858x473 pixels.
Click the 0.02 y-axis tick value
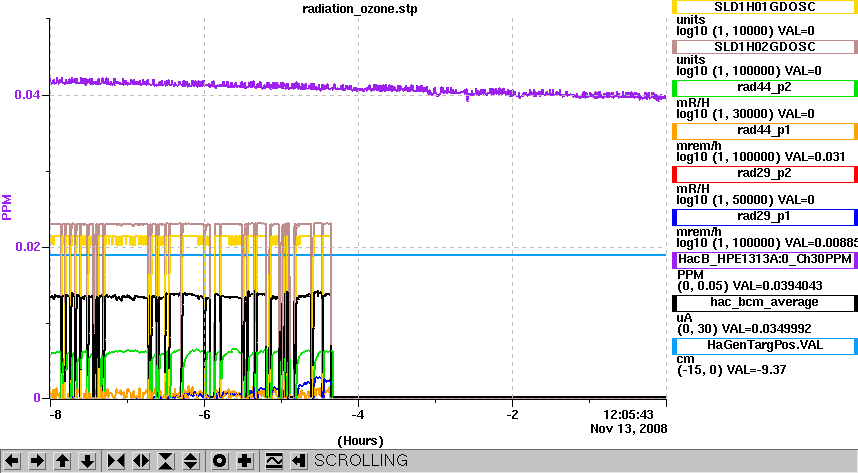(27, 247)
